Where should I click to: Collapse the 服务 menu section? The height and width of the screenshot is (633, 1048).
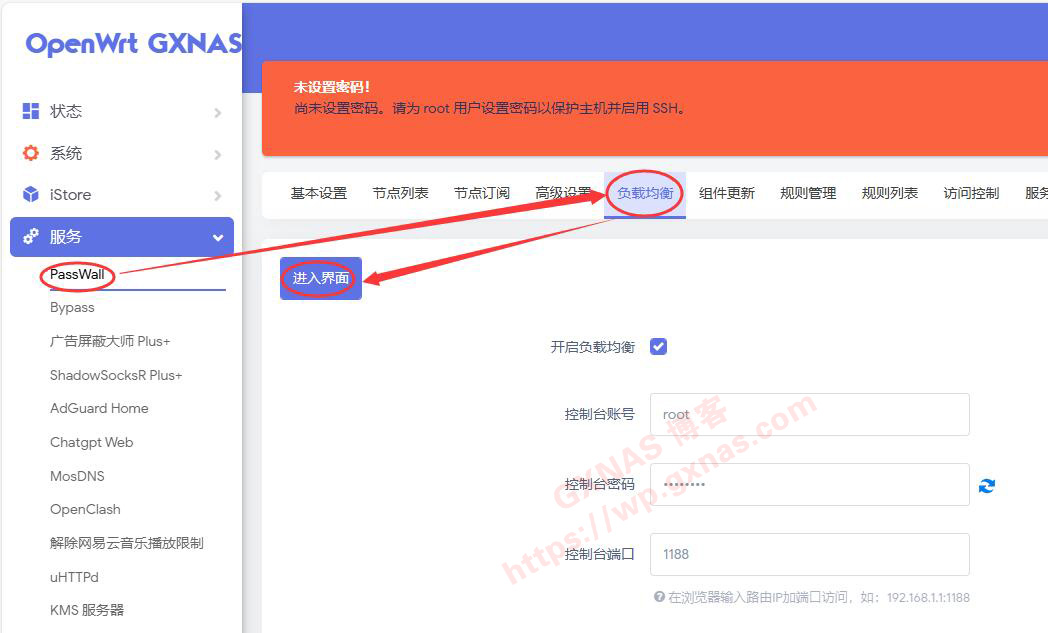point(217,237)
